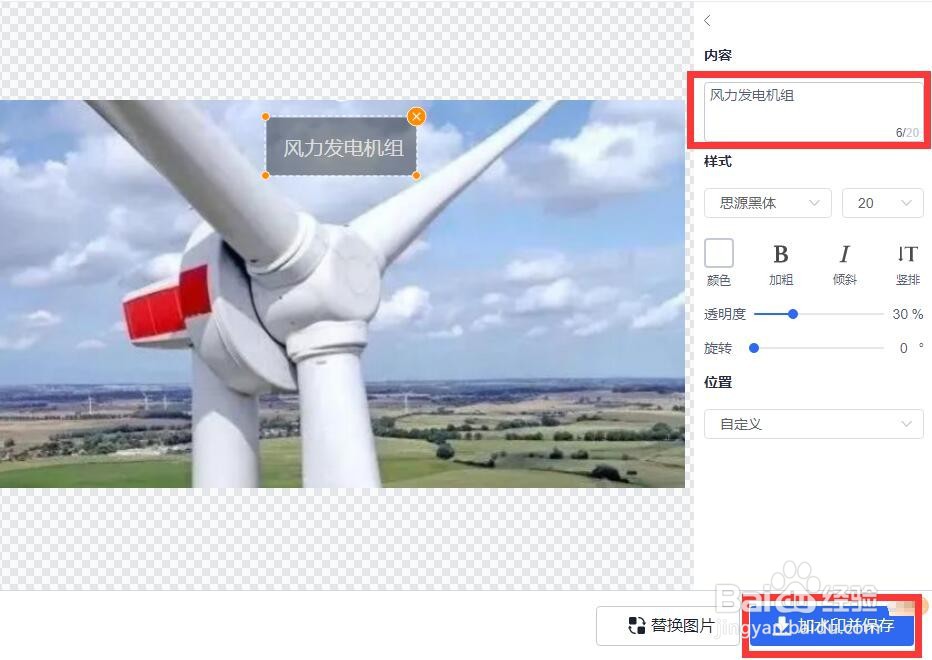
Task: Click the 加水印并保存 save button
Action: (x=830, y=629)
